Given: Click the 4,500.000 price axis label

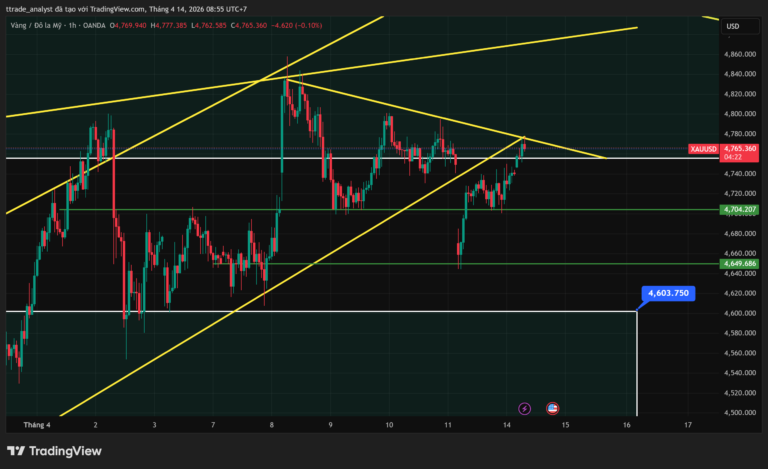Looking at the screenshot, I should click(x=740, y=413).
